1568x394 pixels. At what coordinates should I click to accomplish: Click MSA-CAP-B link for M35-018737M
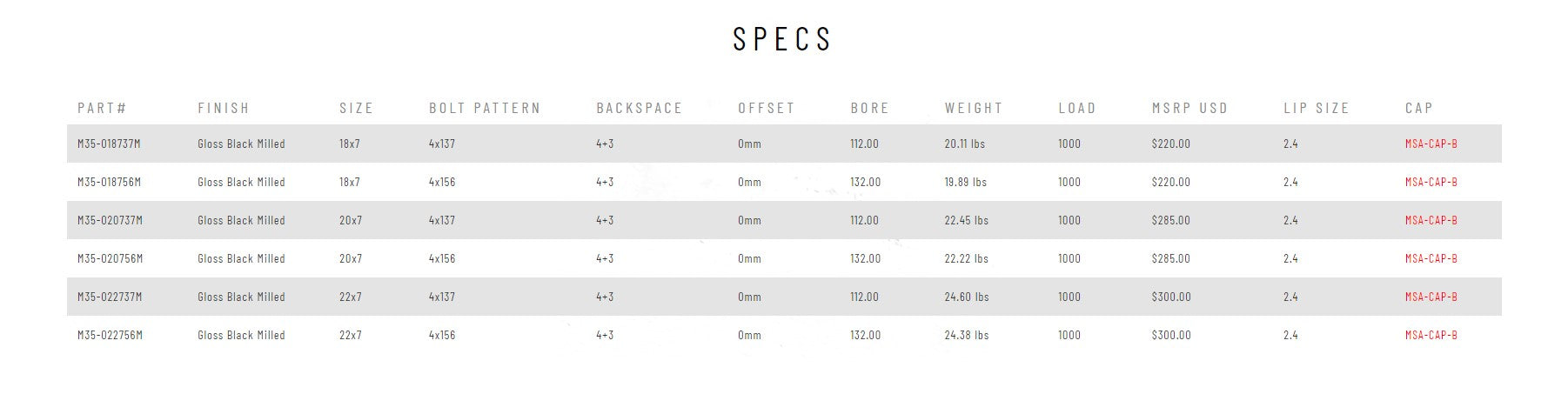[1431, 144]
